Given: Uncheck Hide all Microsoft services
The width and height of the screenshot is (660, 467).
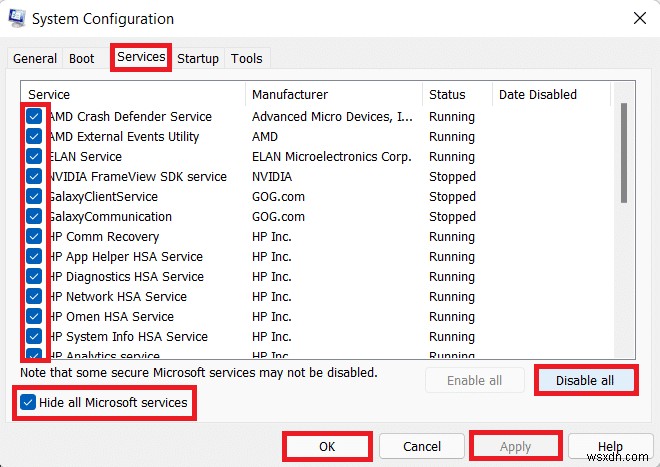Looking at the screenshot, I should pyautogui.click(x=28, y=402).
